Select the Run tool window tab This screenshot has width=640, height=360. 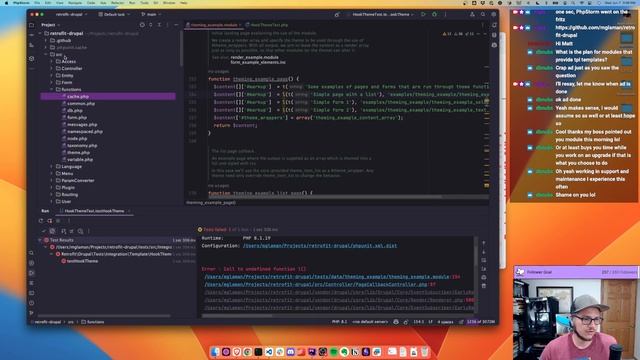[45, 211]
